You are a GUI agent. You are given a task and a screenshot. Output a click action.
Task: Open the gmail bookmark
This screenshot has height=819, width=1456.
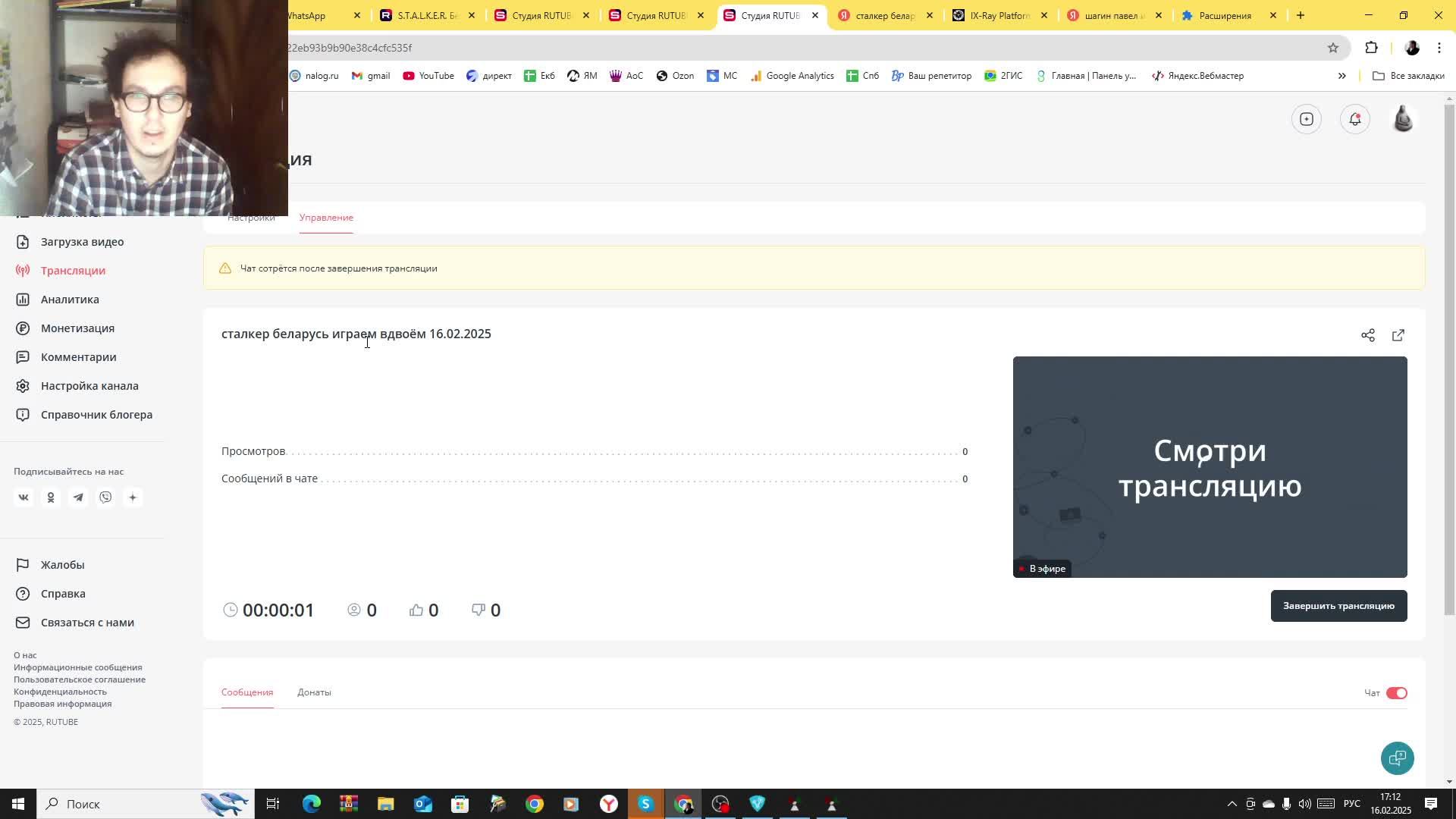[x=371, y=76]
